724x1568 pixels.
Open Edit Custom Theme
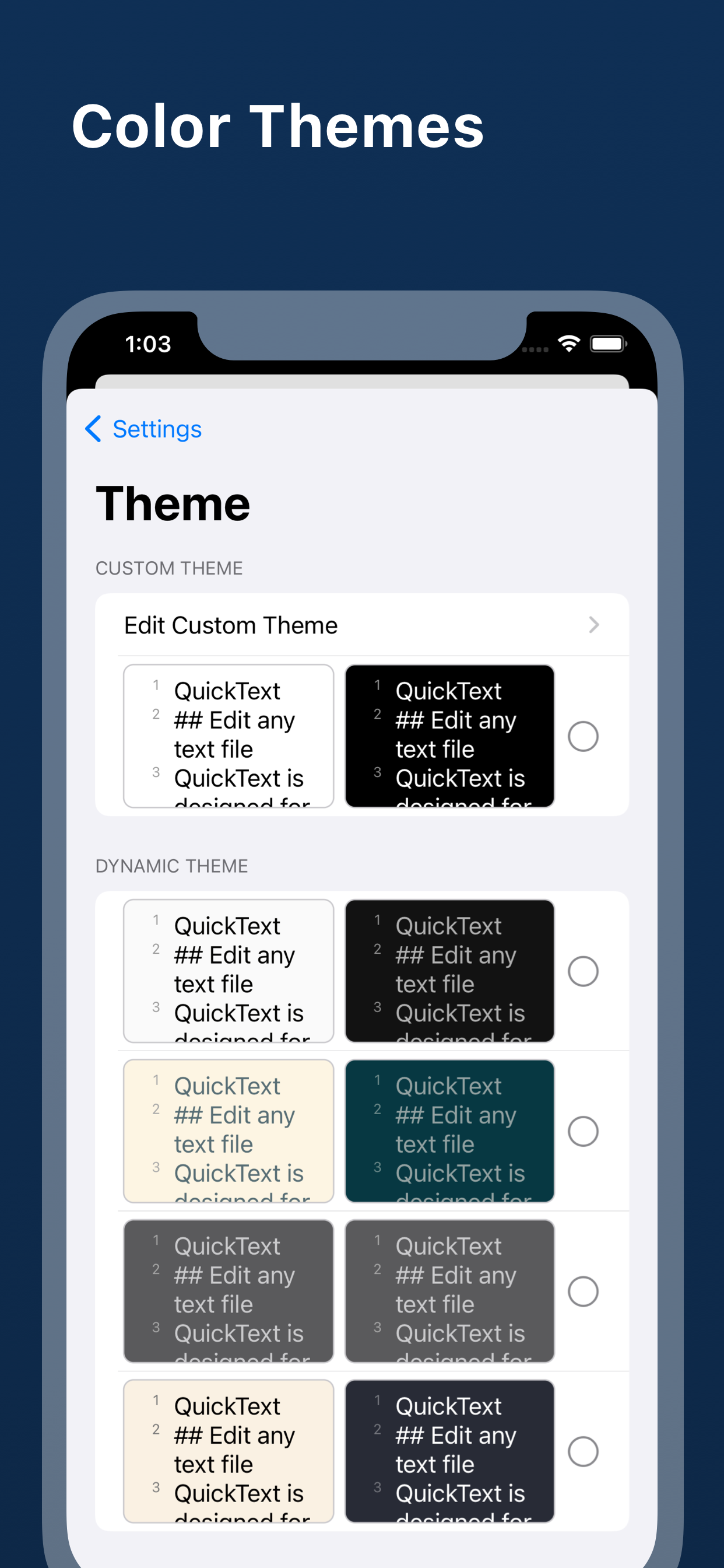231,625
